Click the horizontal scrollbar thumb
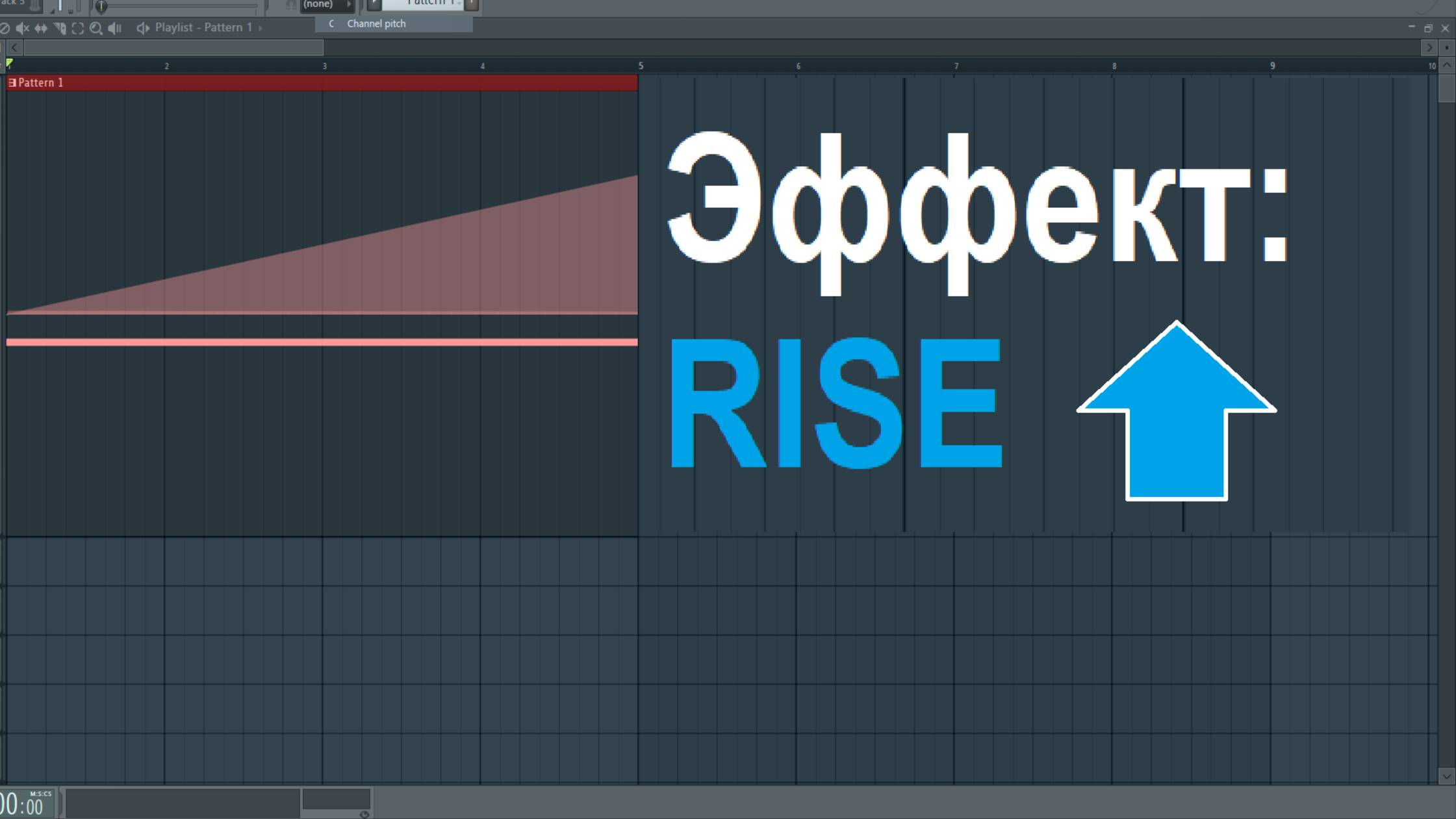 coord(173,47)
